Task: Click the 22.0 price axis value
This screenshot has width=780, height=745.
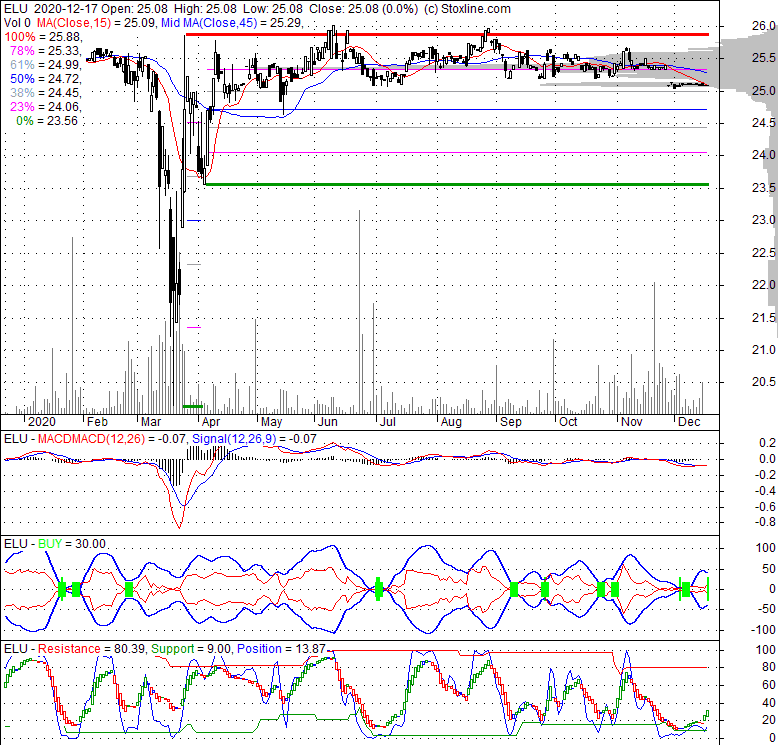Action: (x=764, y=285)
